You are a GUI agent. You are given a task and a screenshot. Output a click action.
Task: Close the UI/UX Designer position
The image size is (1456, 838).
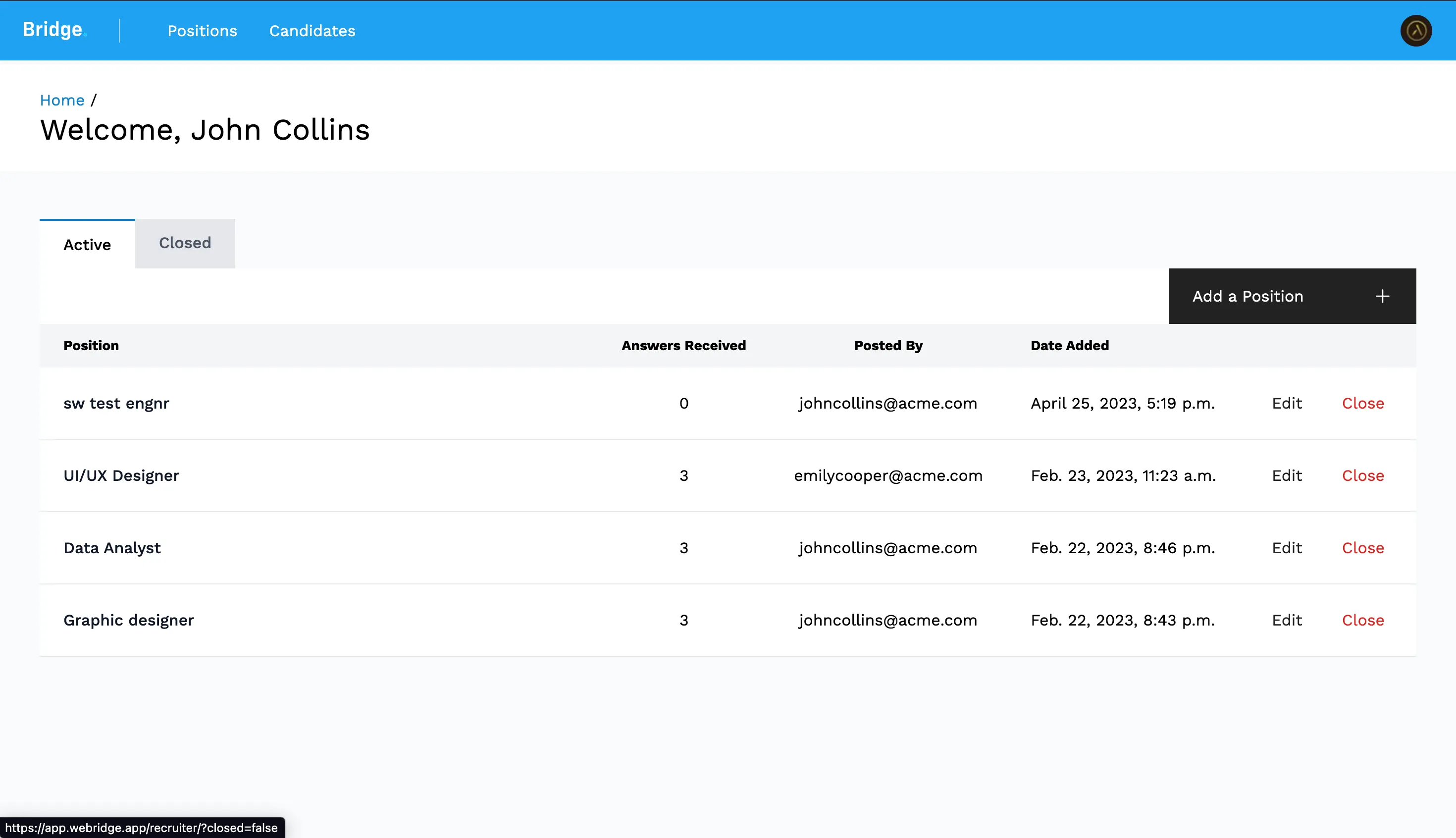tap(1362, 476)
